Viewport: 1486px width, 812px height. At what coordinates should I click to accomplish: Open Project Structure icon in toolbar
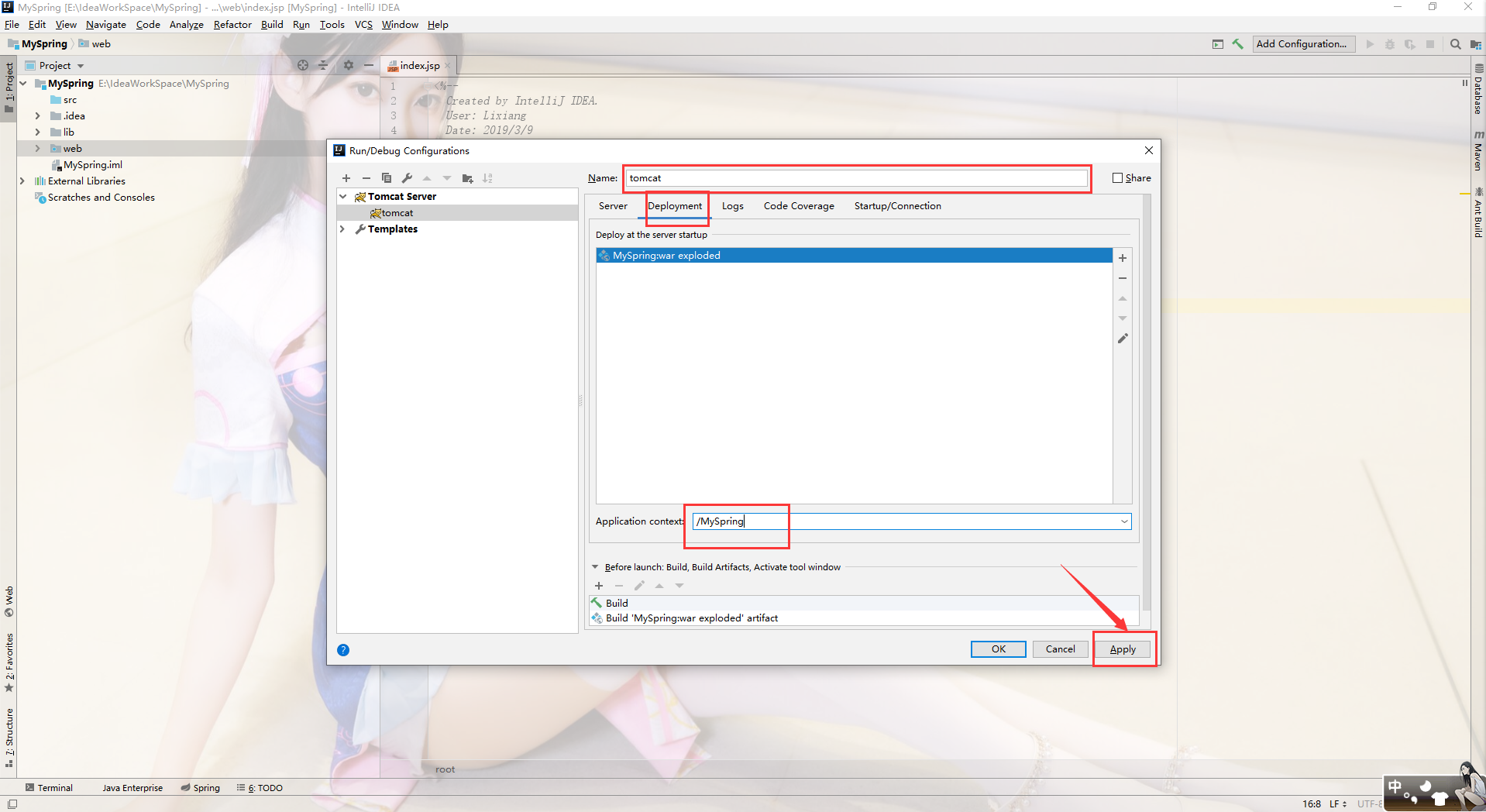click(x=1476, y=44)
